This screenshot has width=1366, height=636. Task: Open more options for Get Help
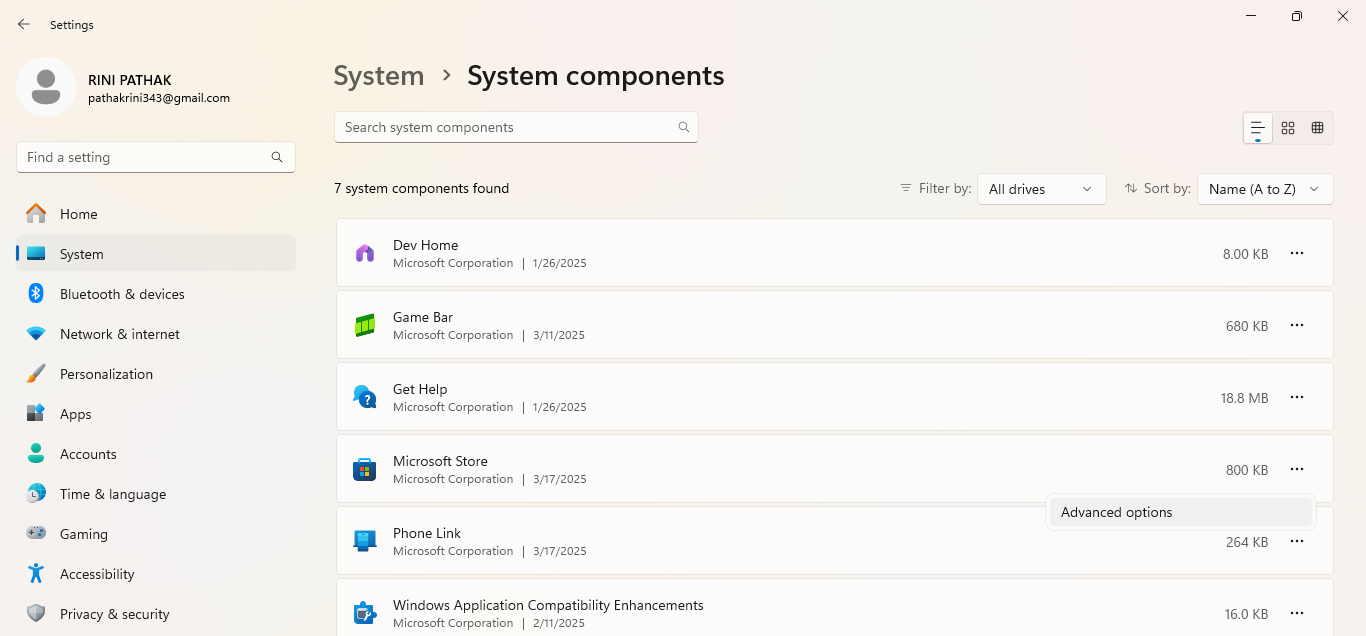click(x=1297, y=398)
